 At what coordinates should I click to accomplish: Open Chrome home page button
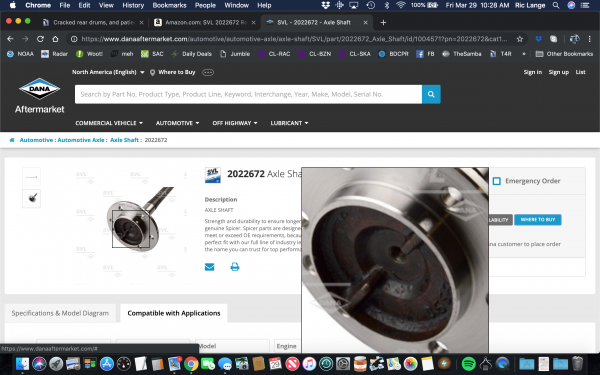tap(55, 39)
